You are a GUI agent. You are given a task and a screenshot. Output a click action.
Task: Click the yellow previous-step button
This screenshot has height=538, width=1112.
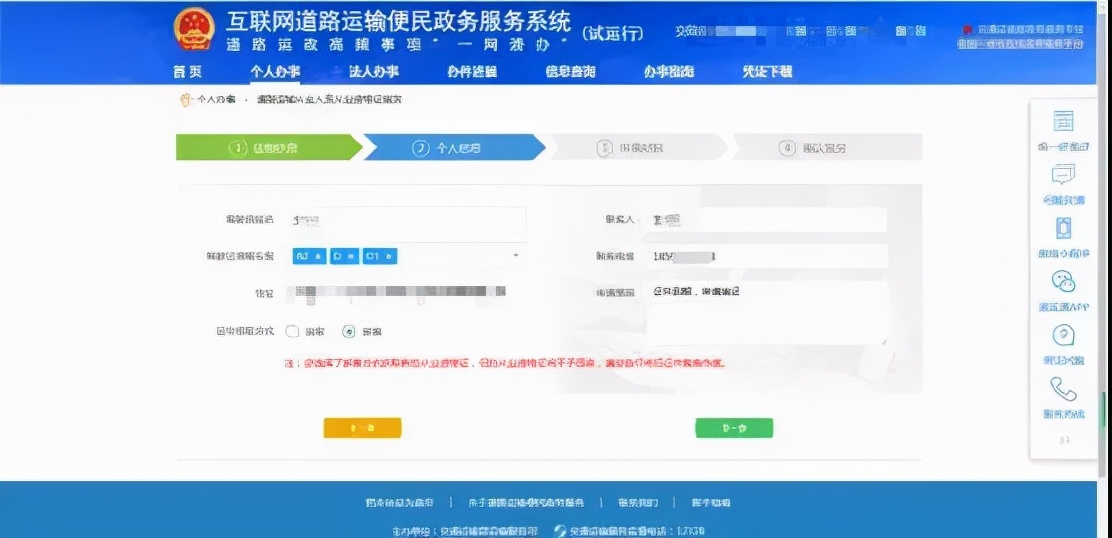362,428
